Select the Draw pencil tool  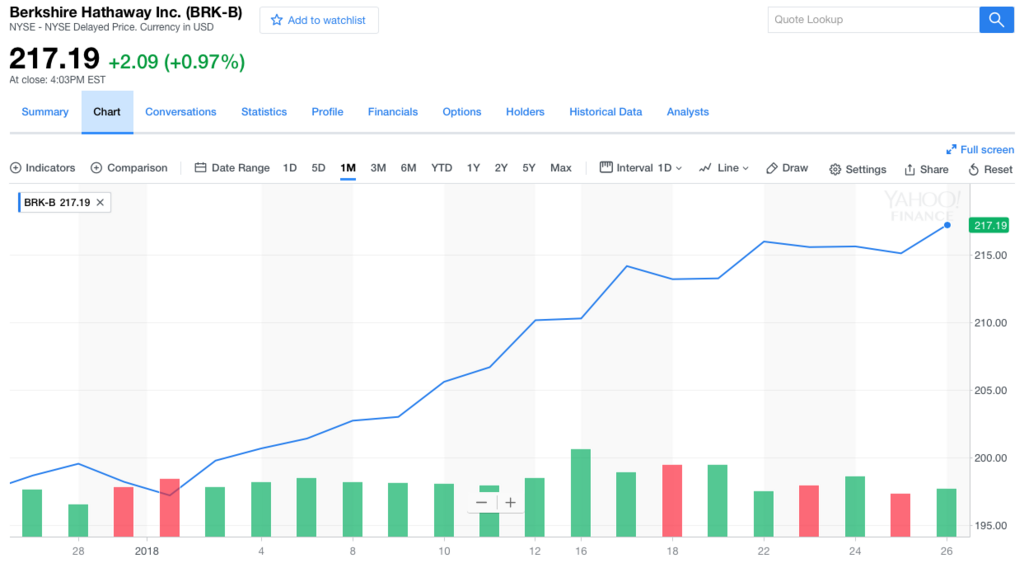(x=771, y=168)
